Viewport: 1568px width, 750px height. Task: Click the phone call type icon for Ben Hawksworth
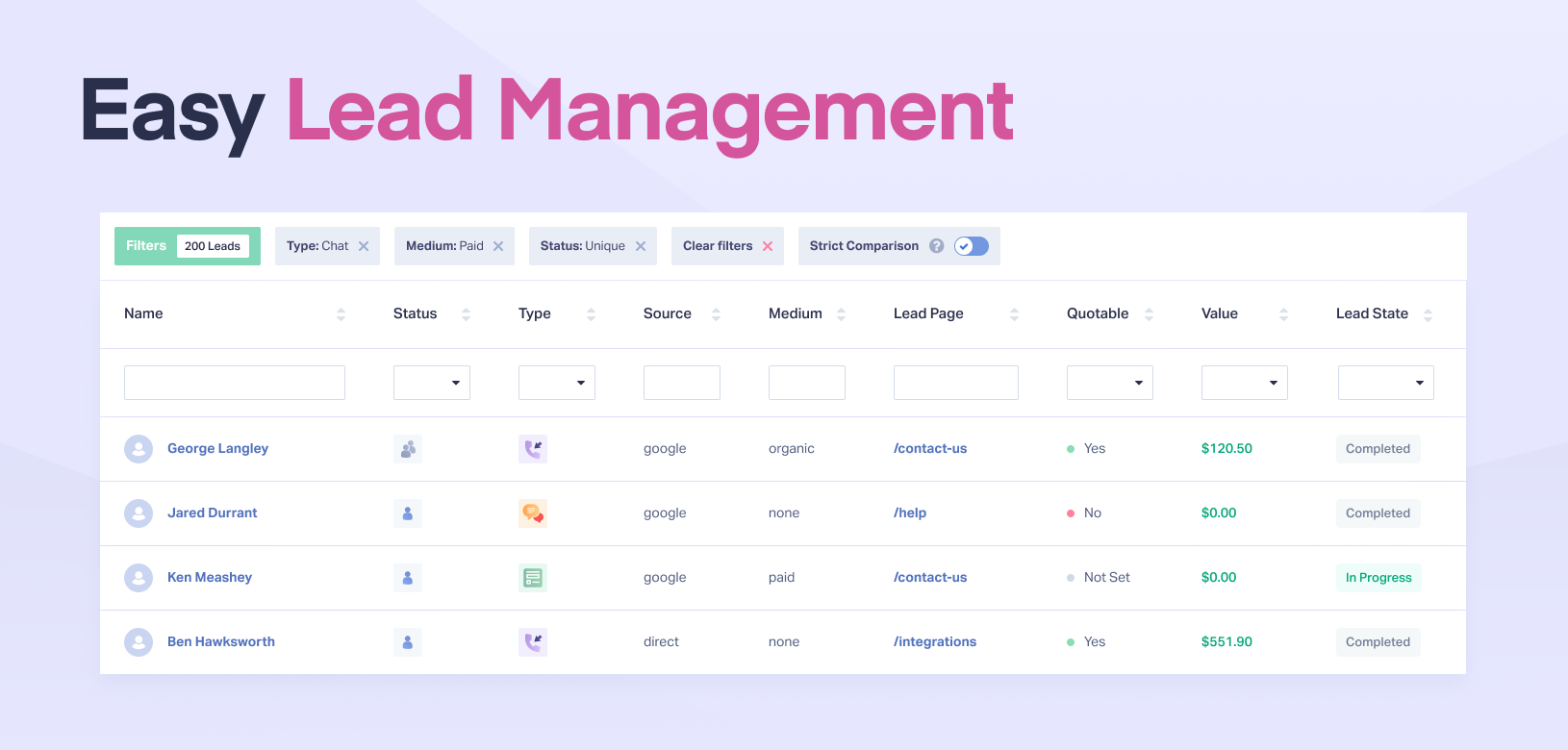(x=533, y=642)
